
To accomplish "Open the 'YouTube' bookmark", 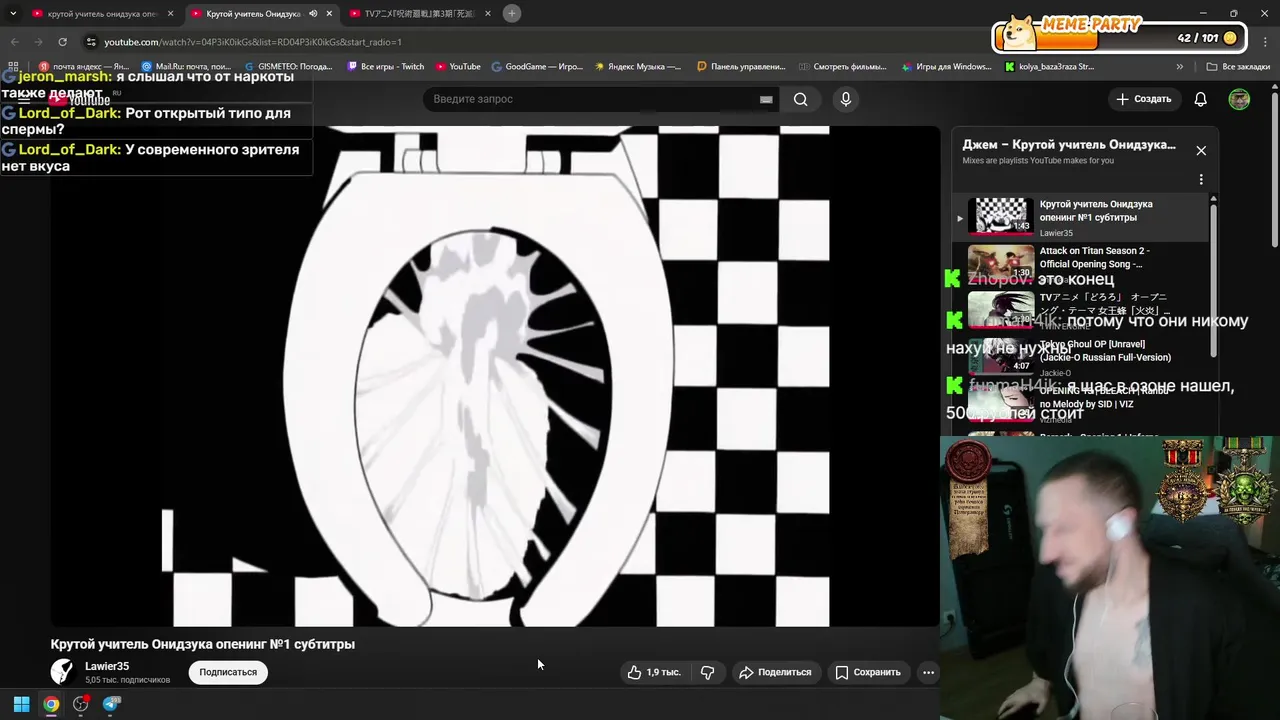I will click(x=458, y=67).
